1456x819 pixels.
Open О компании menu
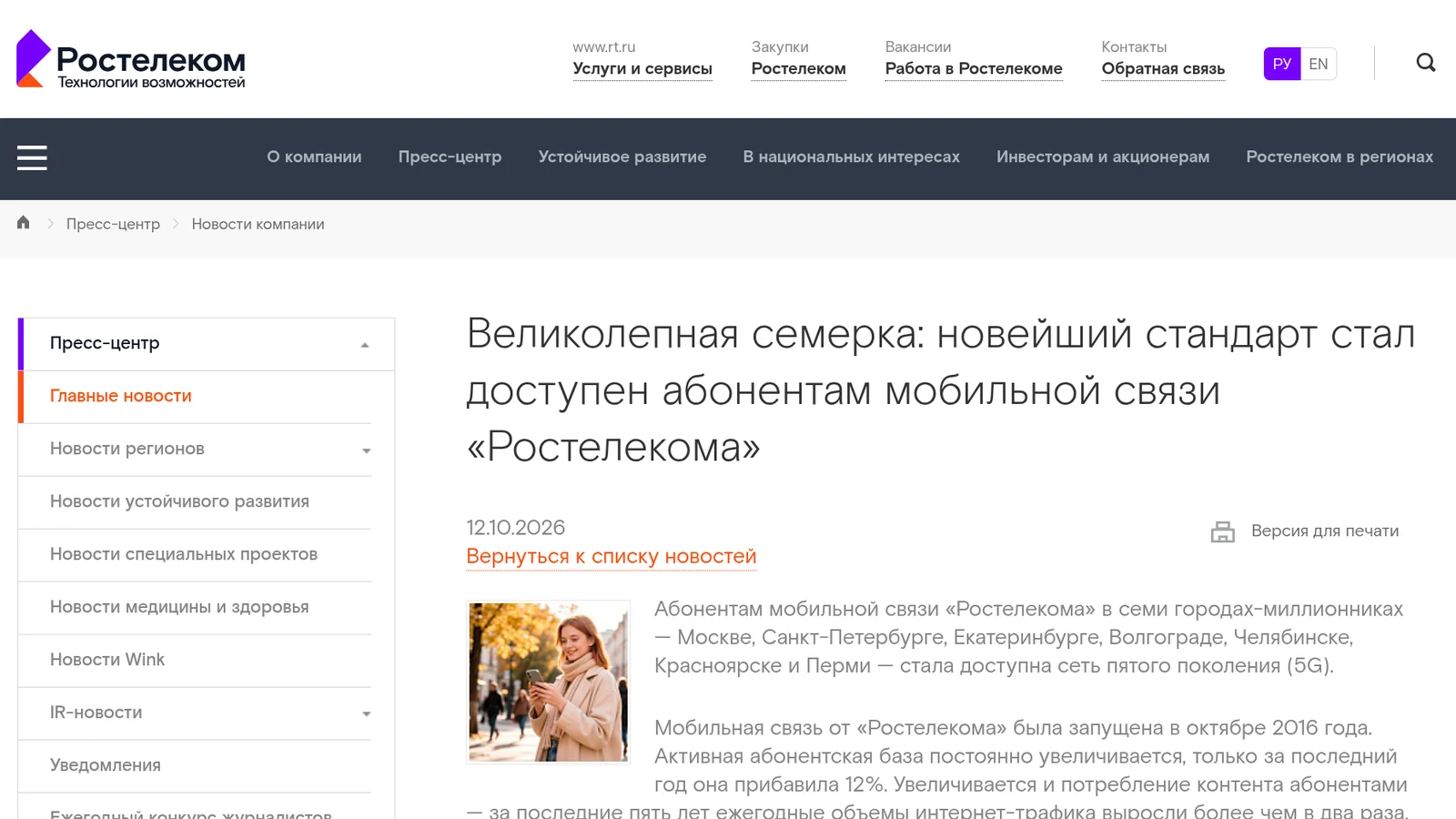tap(314, 157)
